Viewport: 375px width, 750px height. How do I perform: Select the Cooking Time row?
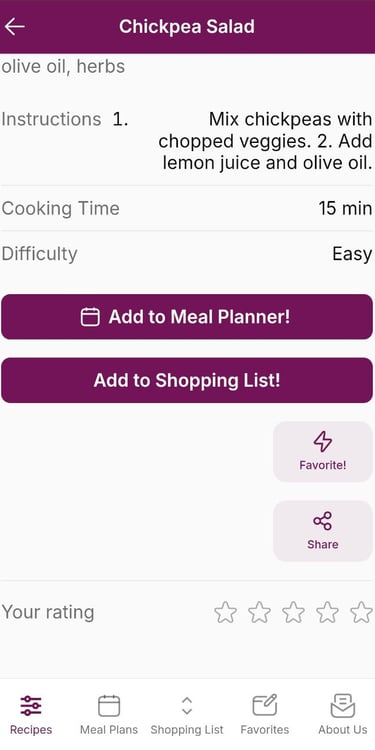(187, 209)
